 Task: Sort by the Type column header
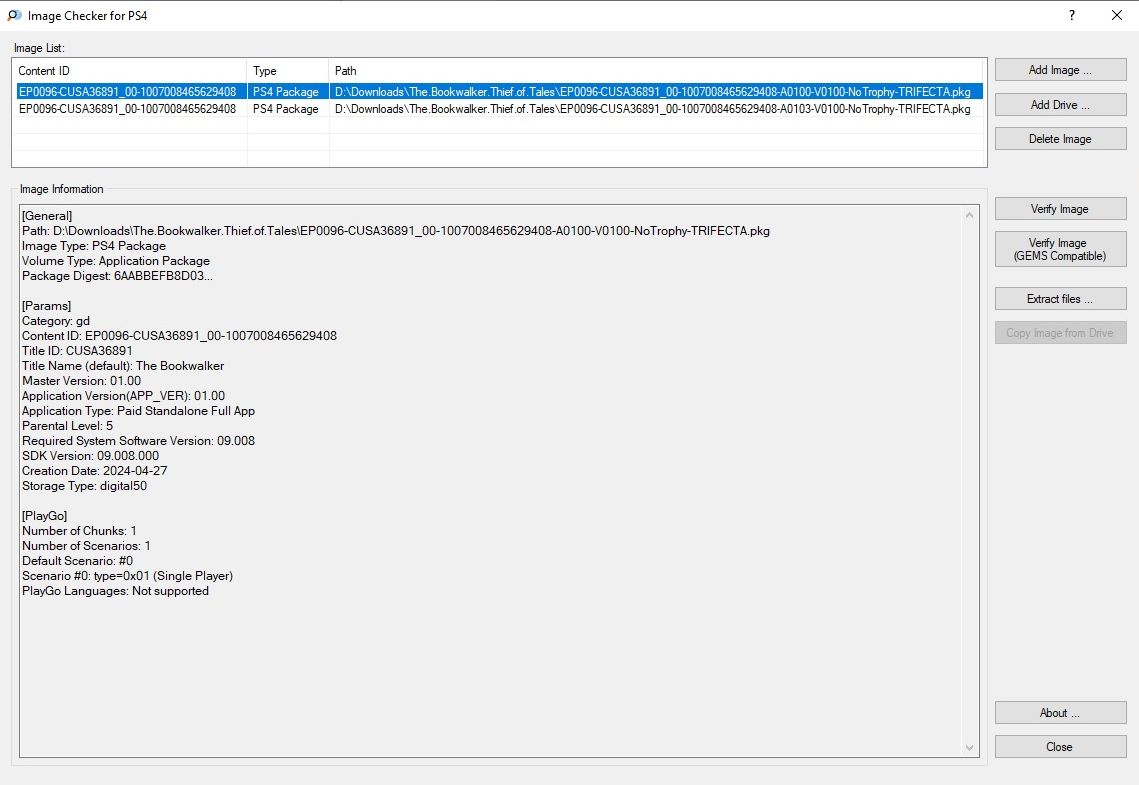[x=288, y=70]
